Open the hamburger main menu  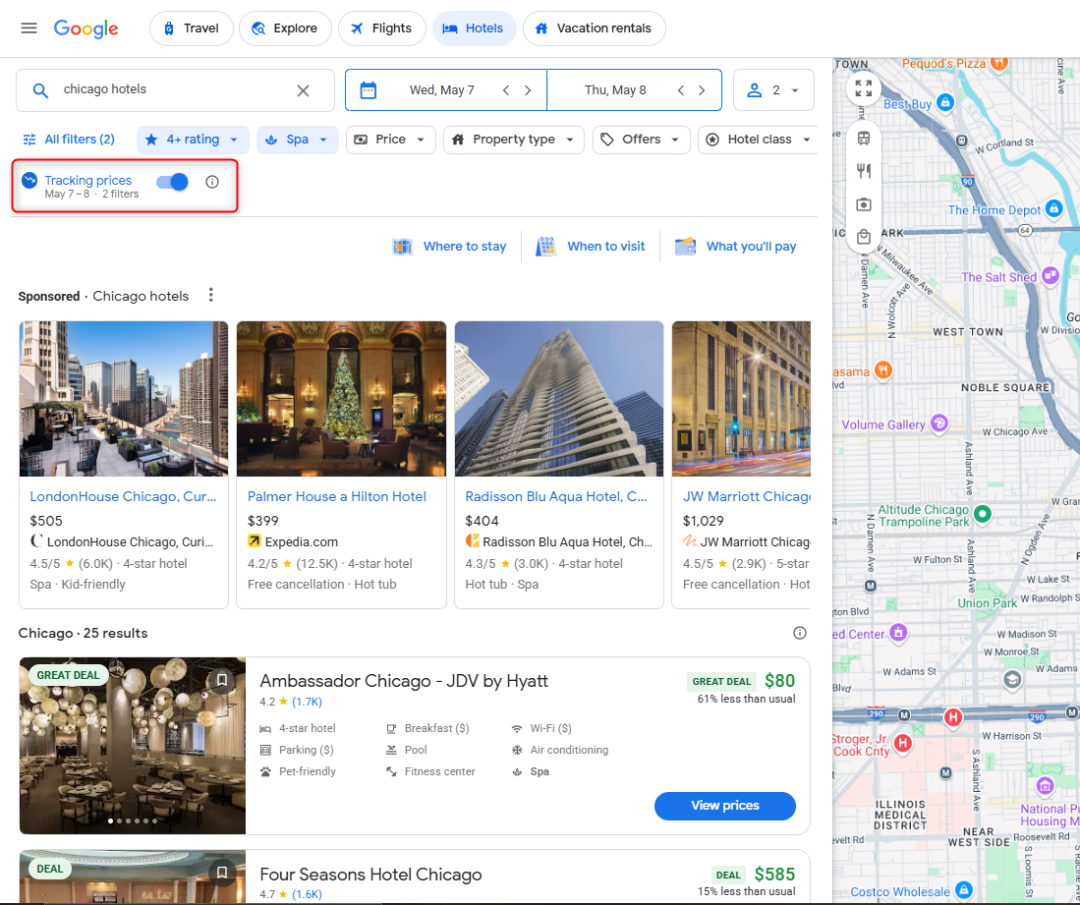[x=29, y=28]
